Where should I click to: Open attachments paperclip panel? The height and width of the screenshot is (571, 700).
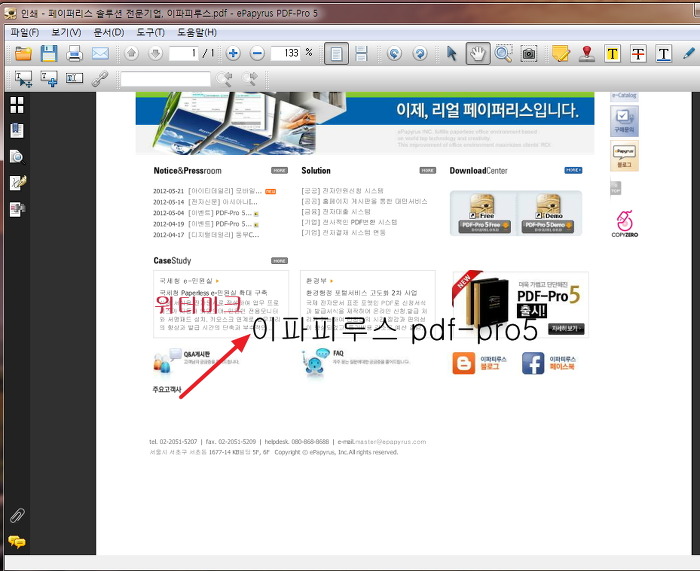[x=17, y=516]
